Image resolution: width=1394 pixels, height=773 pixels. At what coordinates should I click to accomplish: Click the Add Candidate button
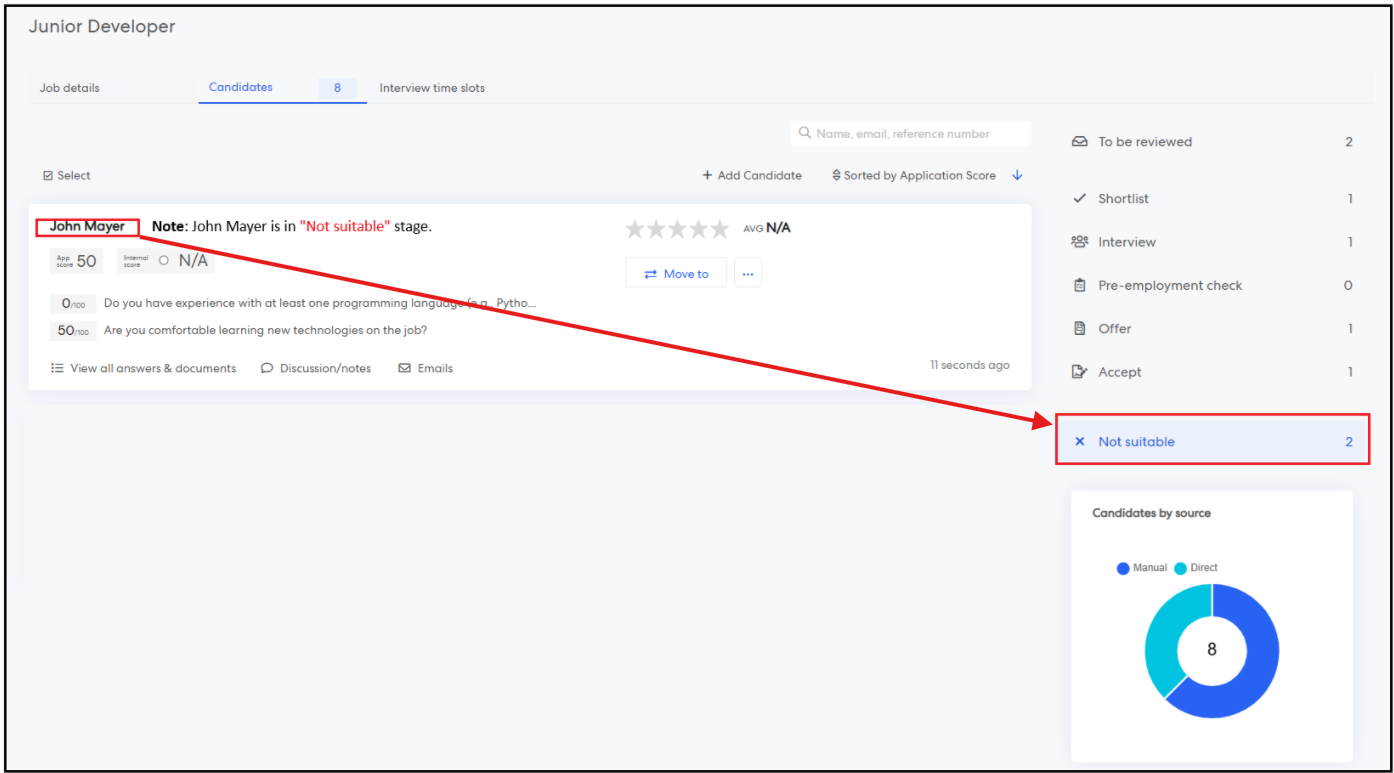pyautogui.click(x=752, y=176)
